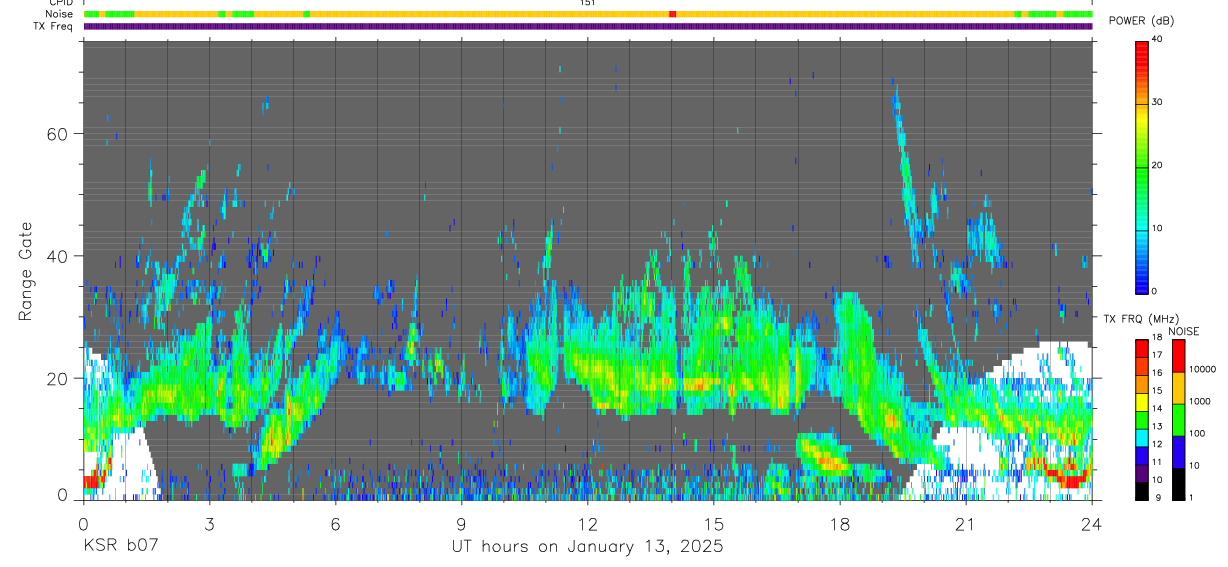This screenshot has height=567, width=1228.
Task: Click the 'UT hours on January 13, 2025' axis title
Action: (x=587, y=547)
